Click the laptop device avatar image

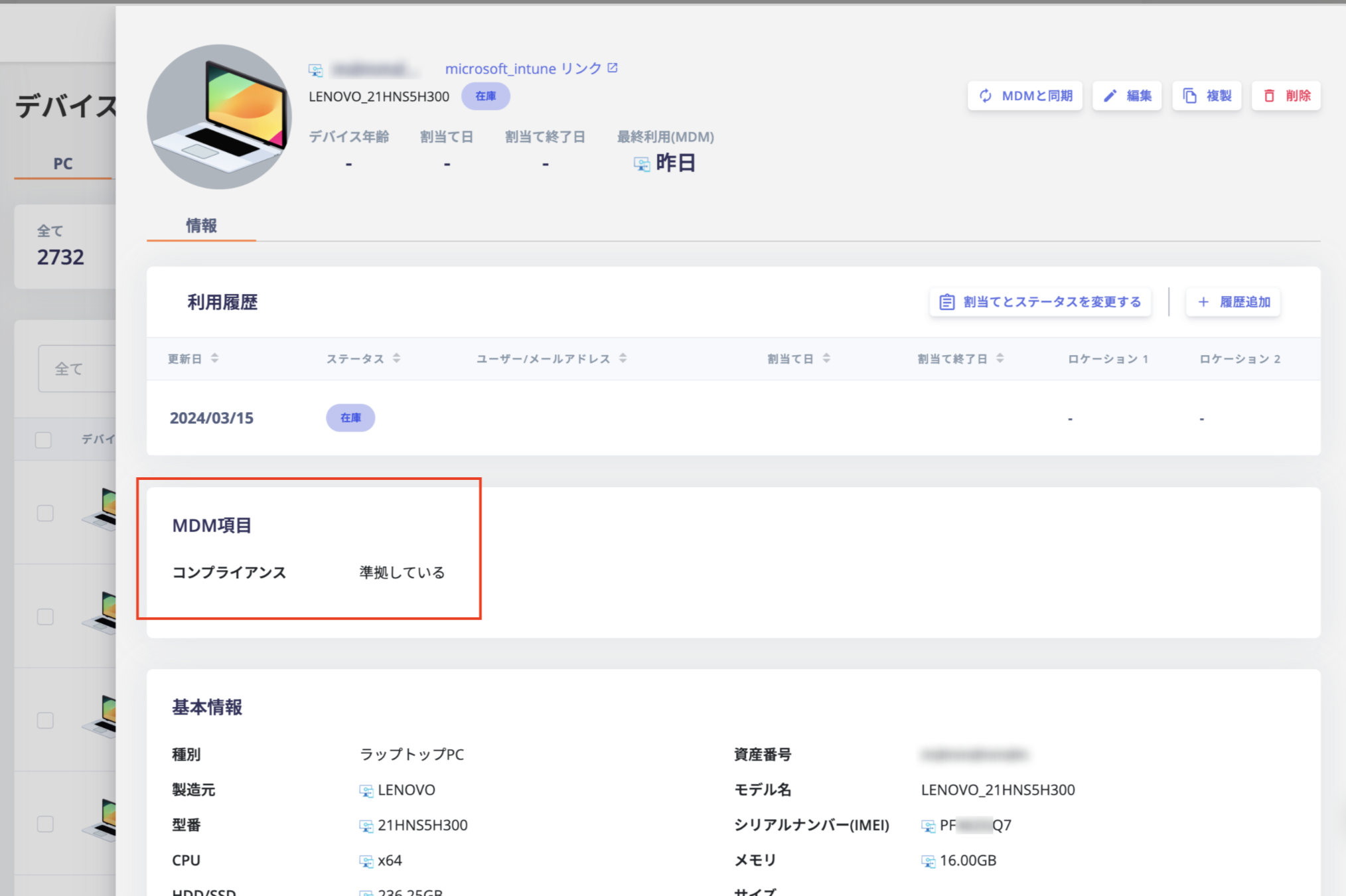click(219, 117)
